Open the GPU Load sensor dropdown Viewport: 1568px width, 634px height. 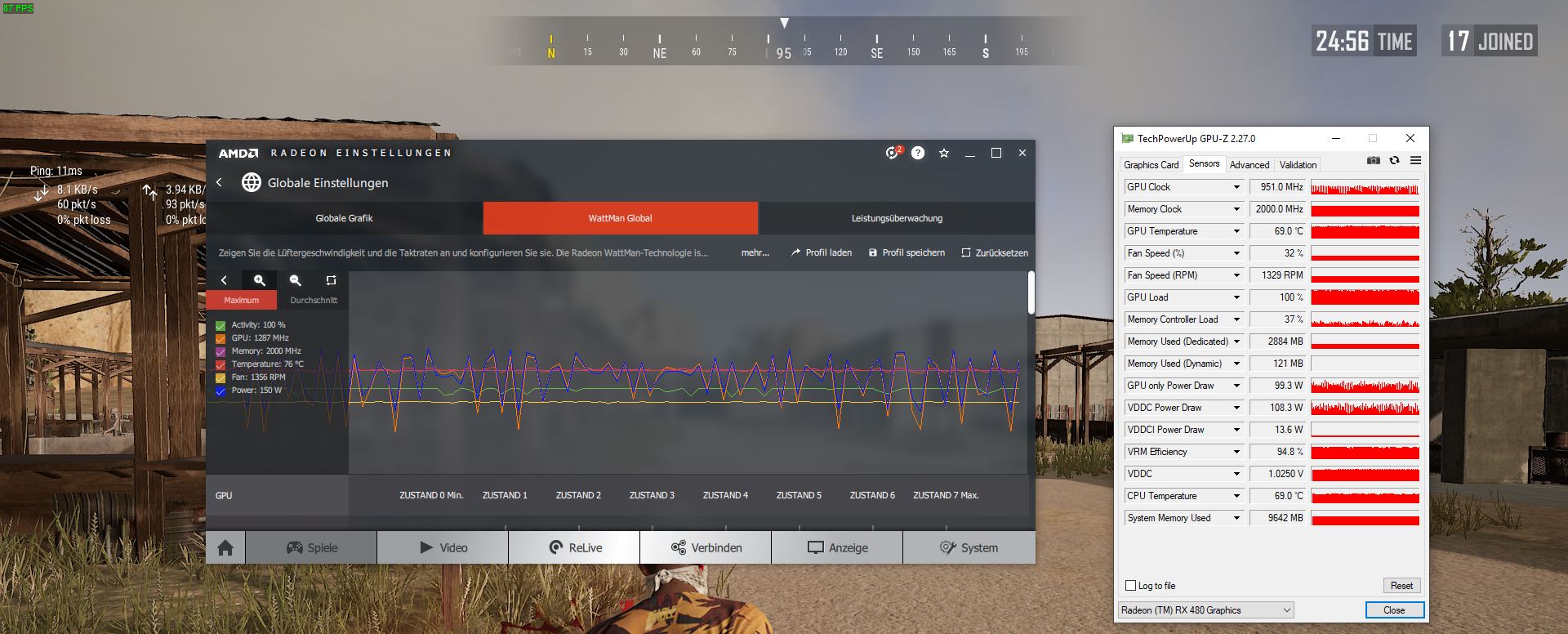click(1236, 297)
